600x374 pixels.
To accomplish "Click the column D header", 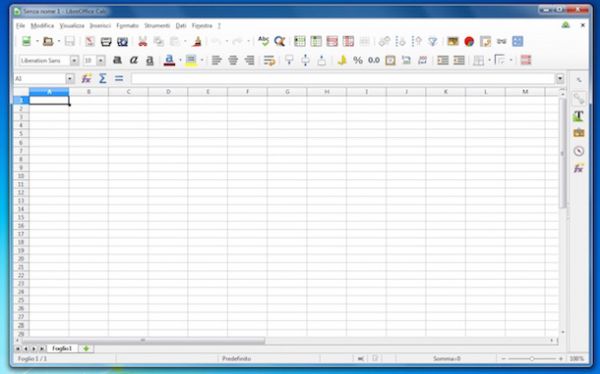I will [x=168, y=92].
